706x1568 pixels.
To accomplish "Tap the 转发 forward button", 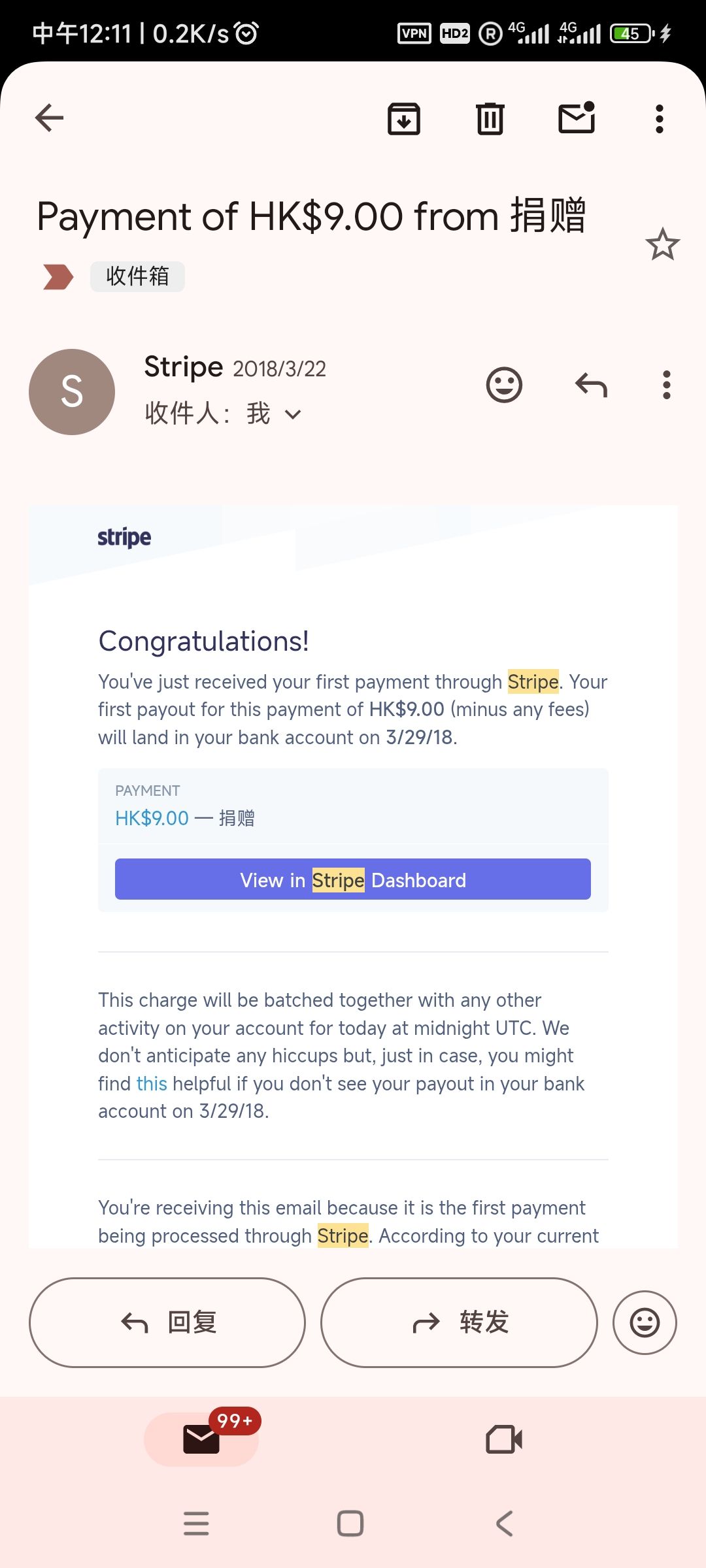I will (x=459, y=1322).
